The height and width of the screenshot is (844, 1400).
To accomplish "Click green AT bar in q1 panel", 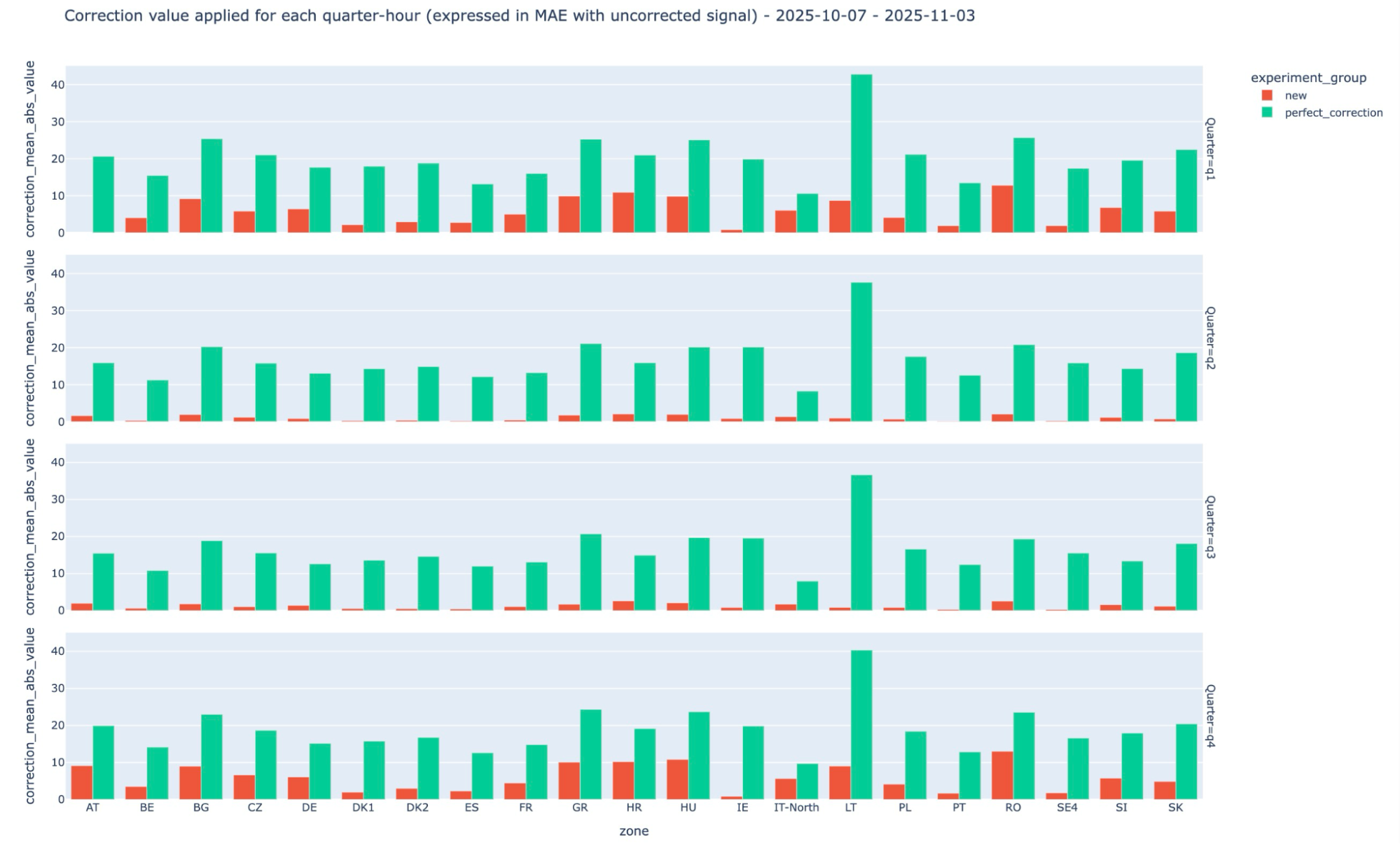I will pos(103,195).
